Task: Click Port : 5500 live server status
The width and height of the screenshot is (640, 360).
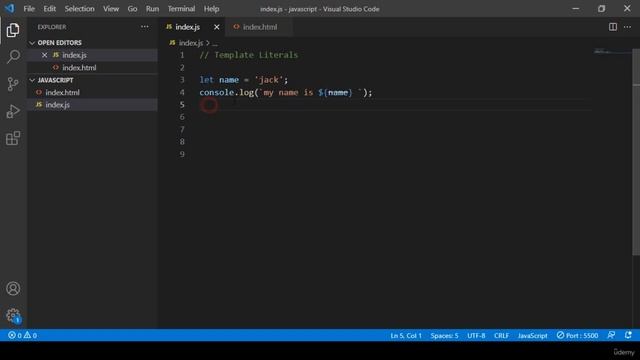Action: [577, 336]
